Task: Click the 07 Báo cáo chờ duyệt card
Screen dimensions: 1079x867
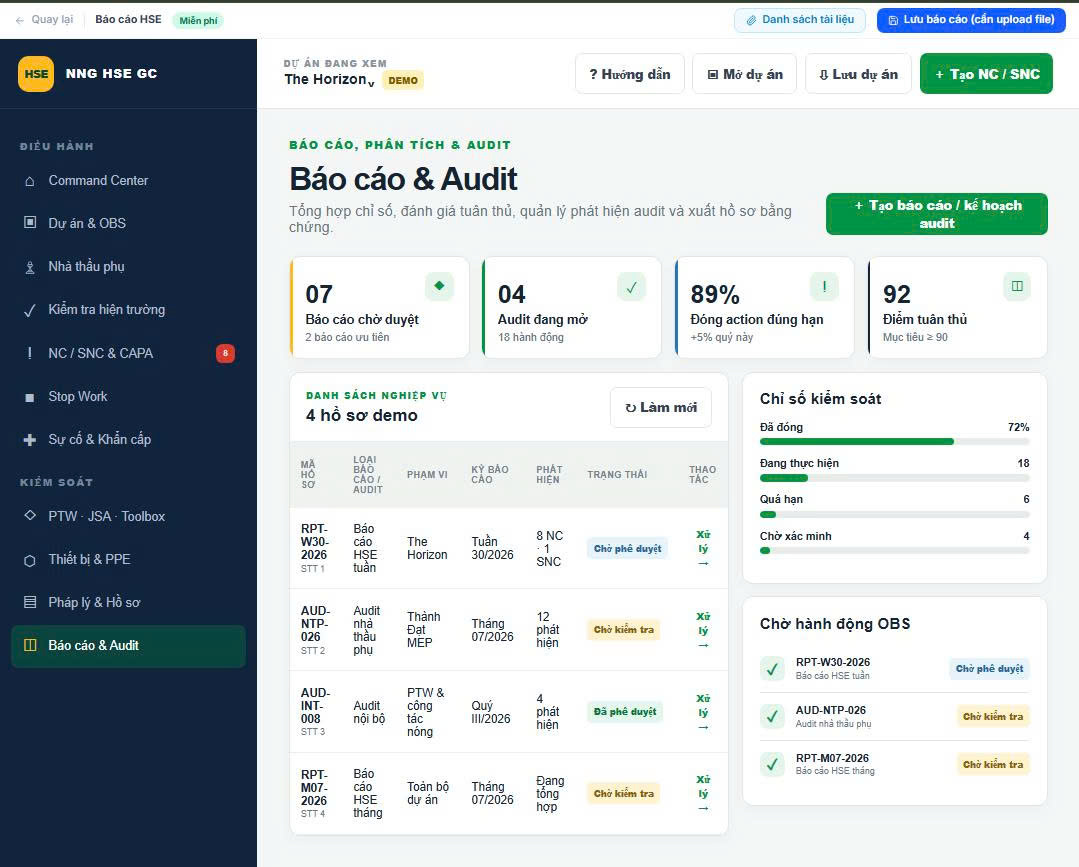Action: coord(380,308)
